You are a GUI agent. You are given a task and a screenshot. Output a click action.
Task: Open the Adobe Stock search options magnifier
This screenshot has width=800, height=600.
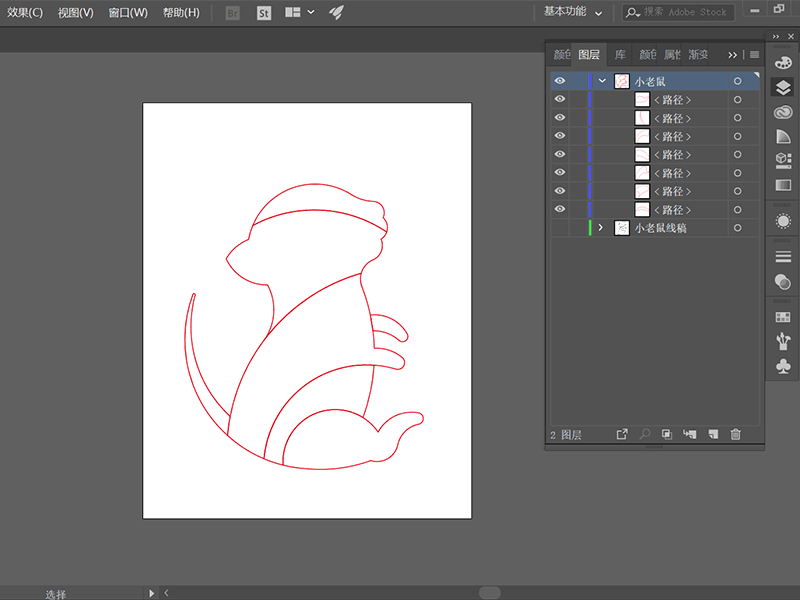click(633, 12)
